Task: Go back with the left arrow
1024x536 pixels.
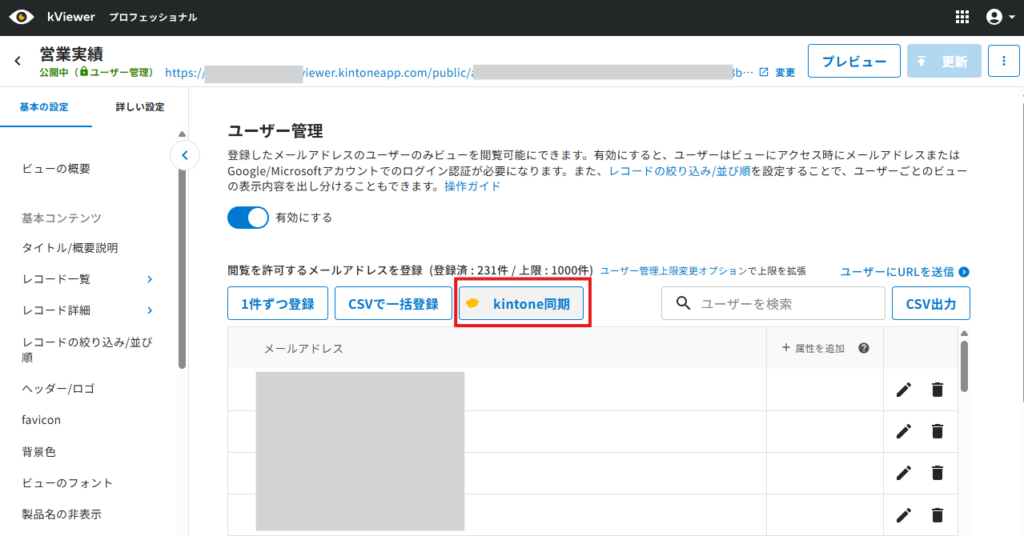Action: click(x=18, y=61)
